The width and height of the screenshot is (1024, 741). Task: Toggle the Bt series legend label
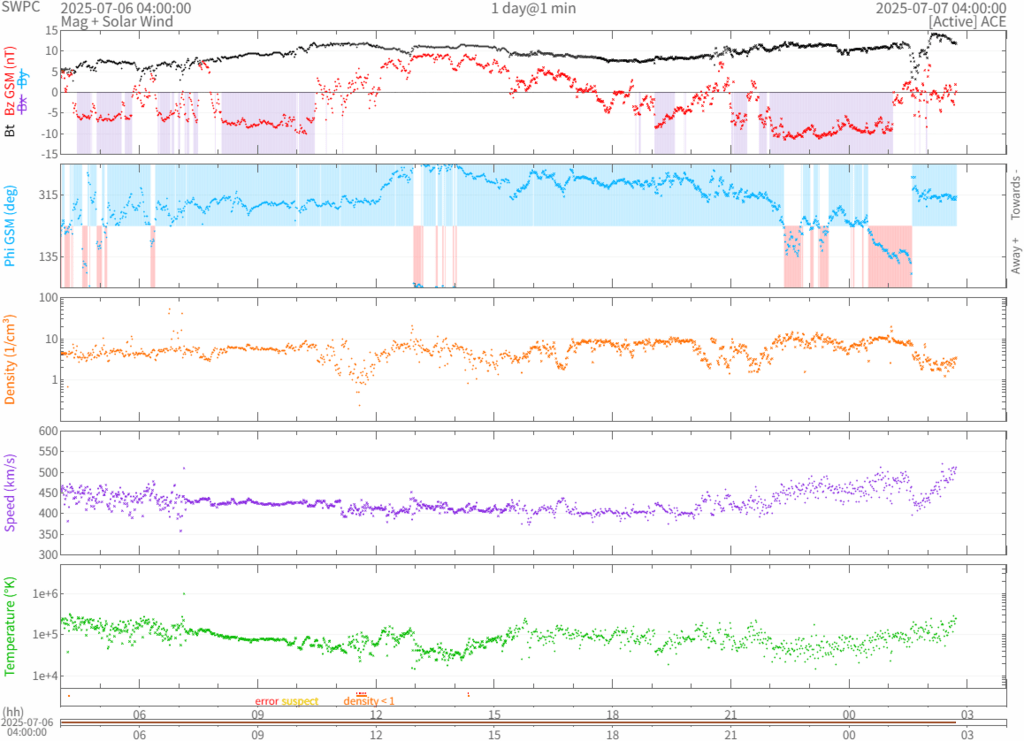pos(10,129)
